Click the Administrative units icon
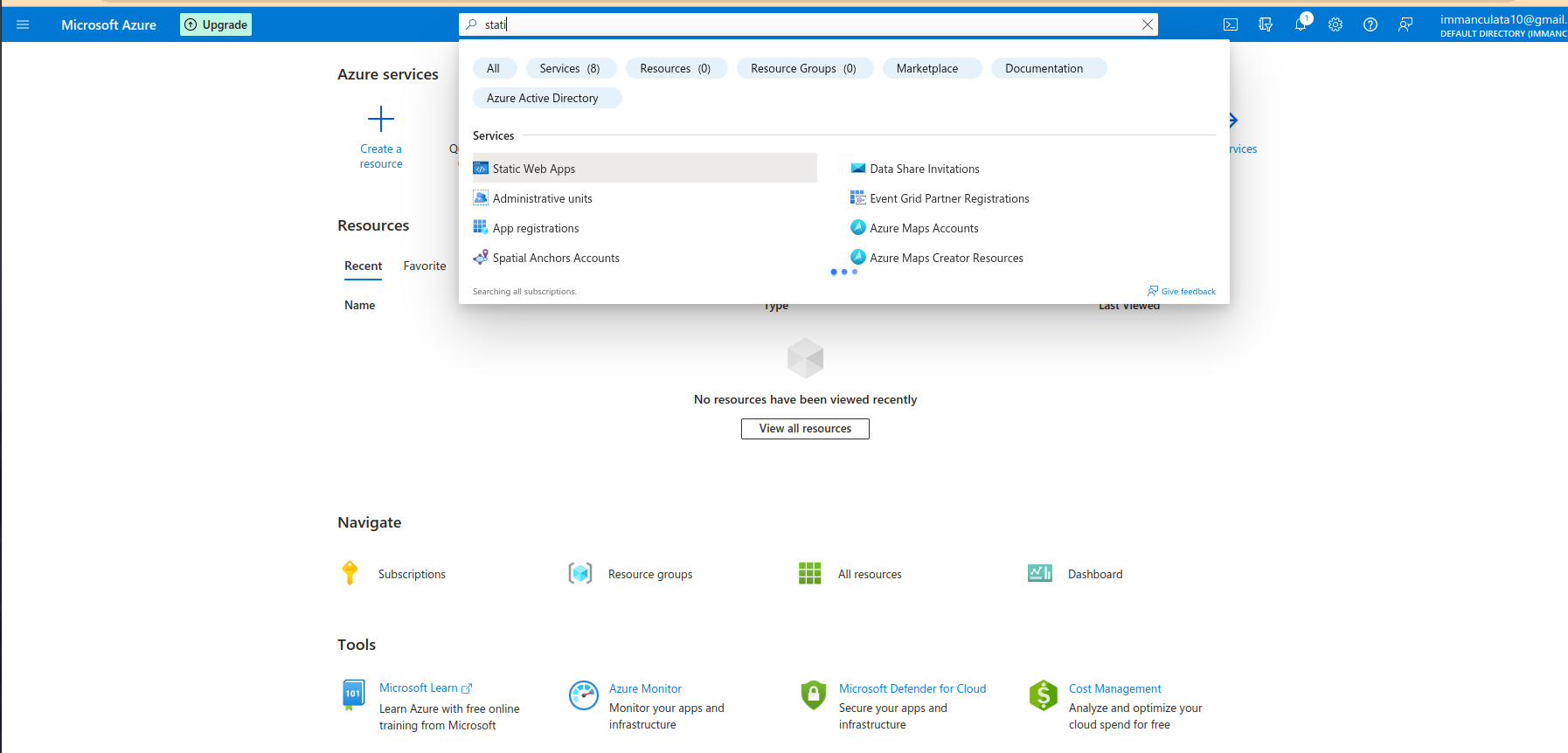The image size is (1568, 753). (481, 197)
